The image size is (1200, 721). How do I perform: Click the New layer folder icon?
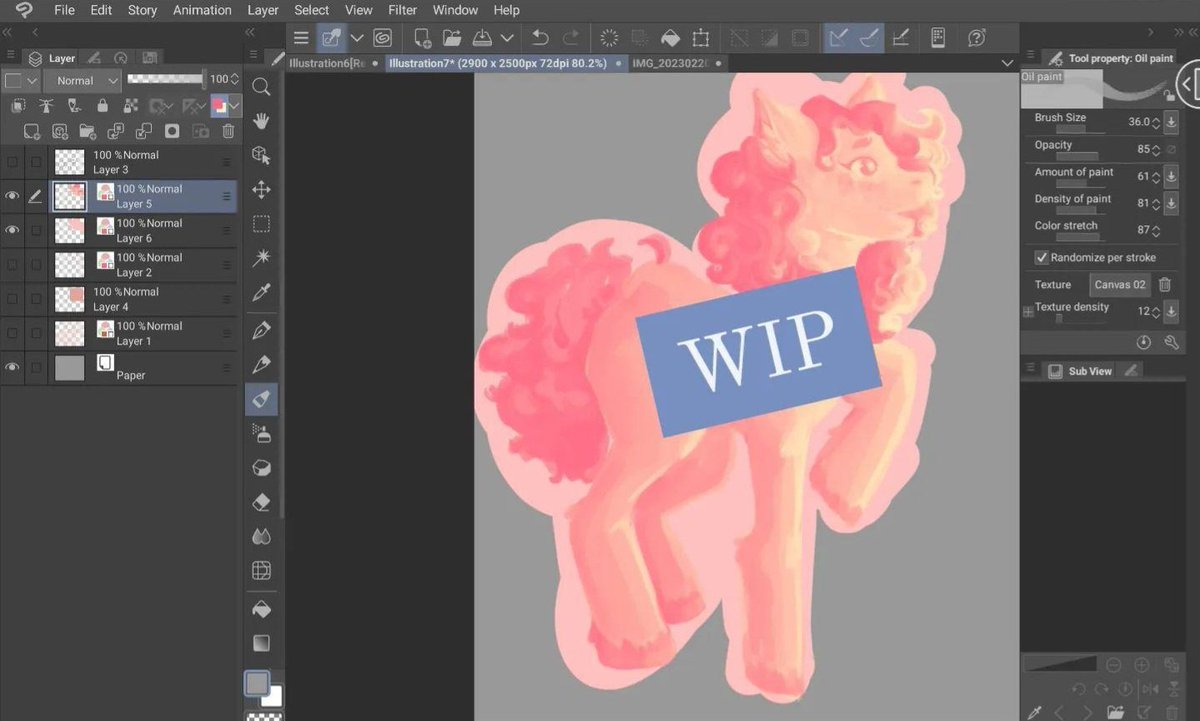tap(88, 131)
